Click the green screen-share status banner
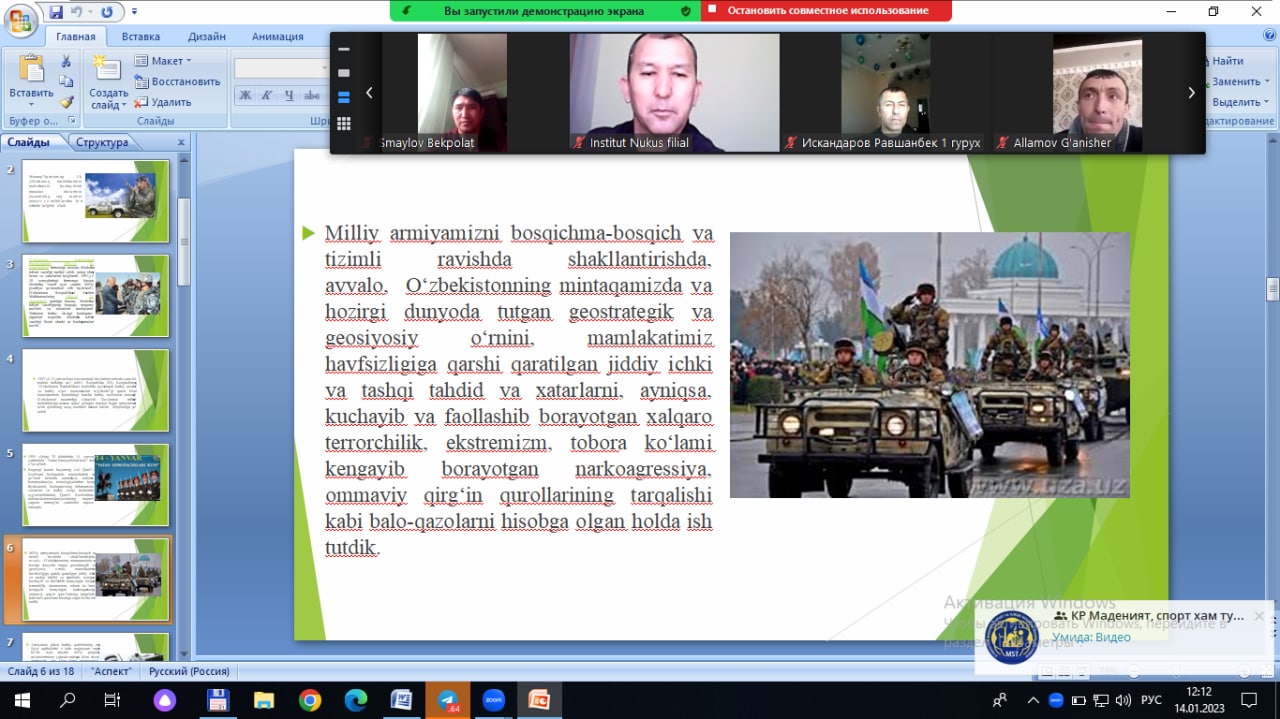This screenshot has width=1280, height=719. click(544, 11)
